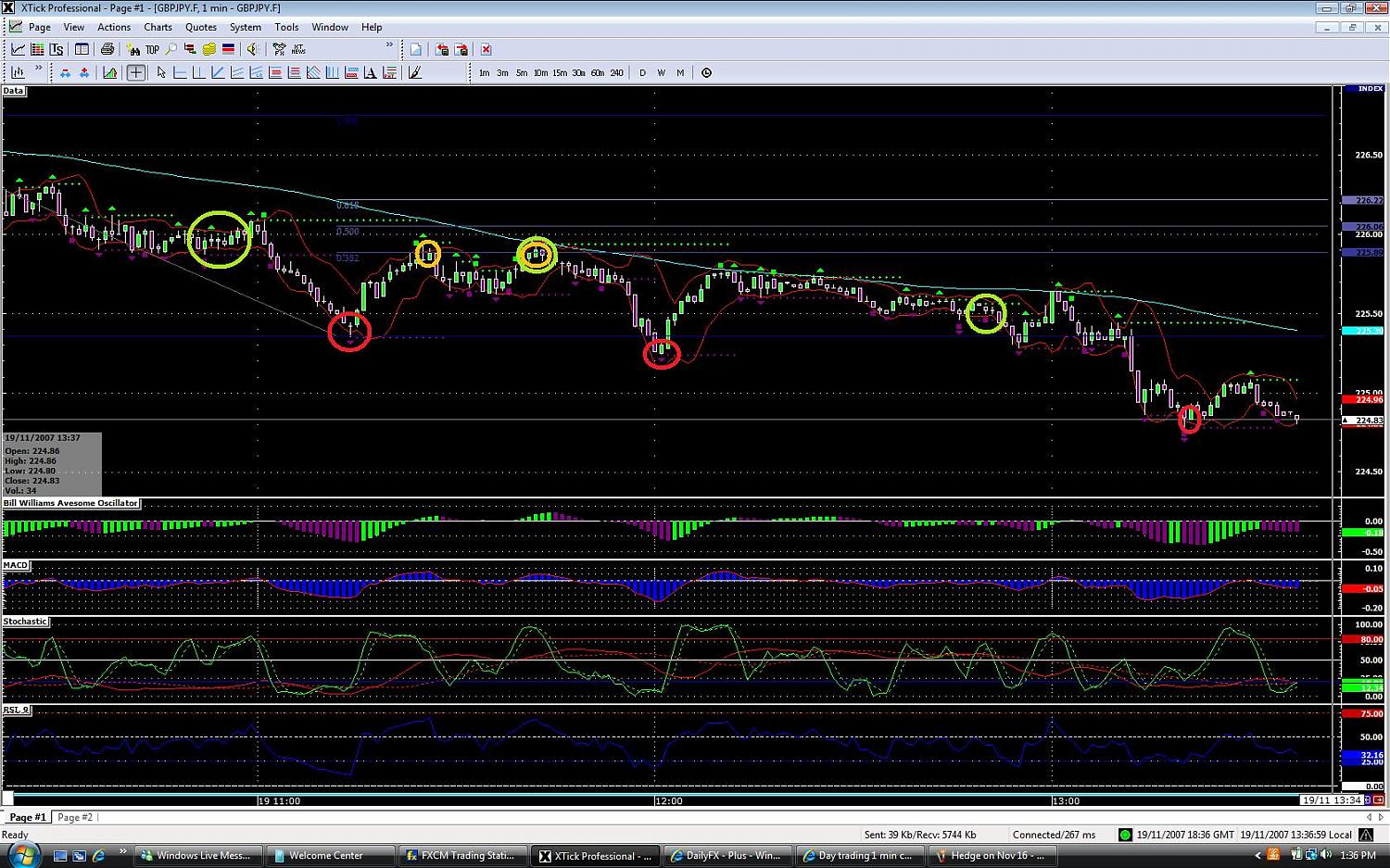This screenshot has width=1390, height=868.
Task: Open the Tools menu
Action: pyautogui.click(x=286, y=27)
